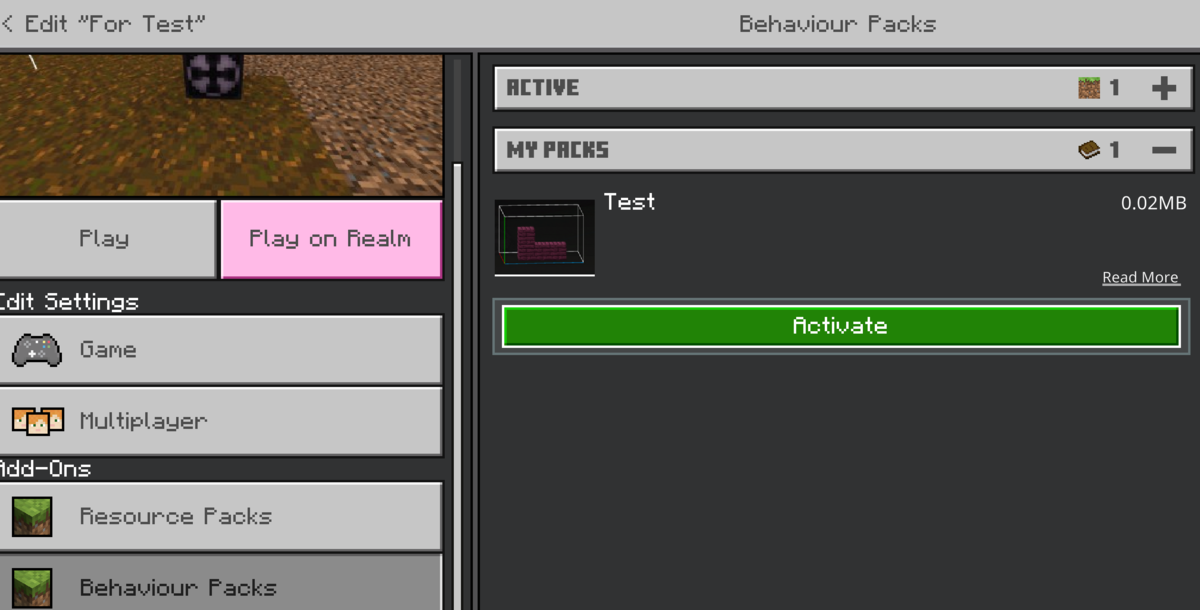Click the world preview image
1200x610 pixels.
221,125
